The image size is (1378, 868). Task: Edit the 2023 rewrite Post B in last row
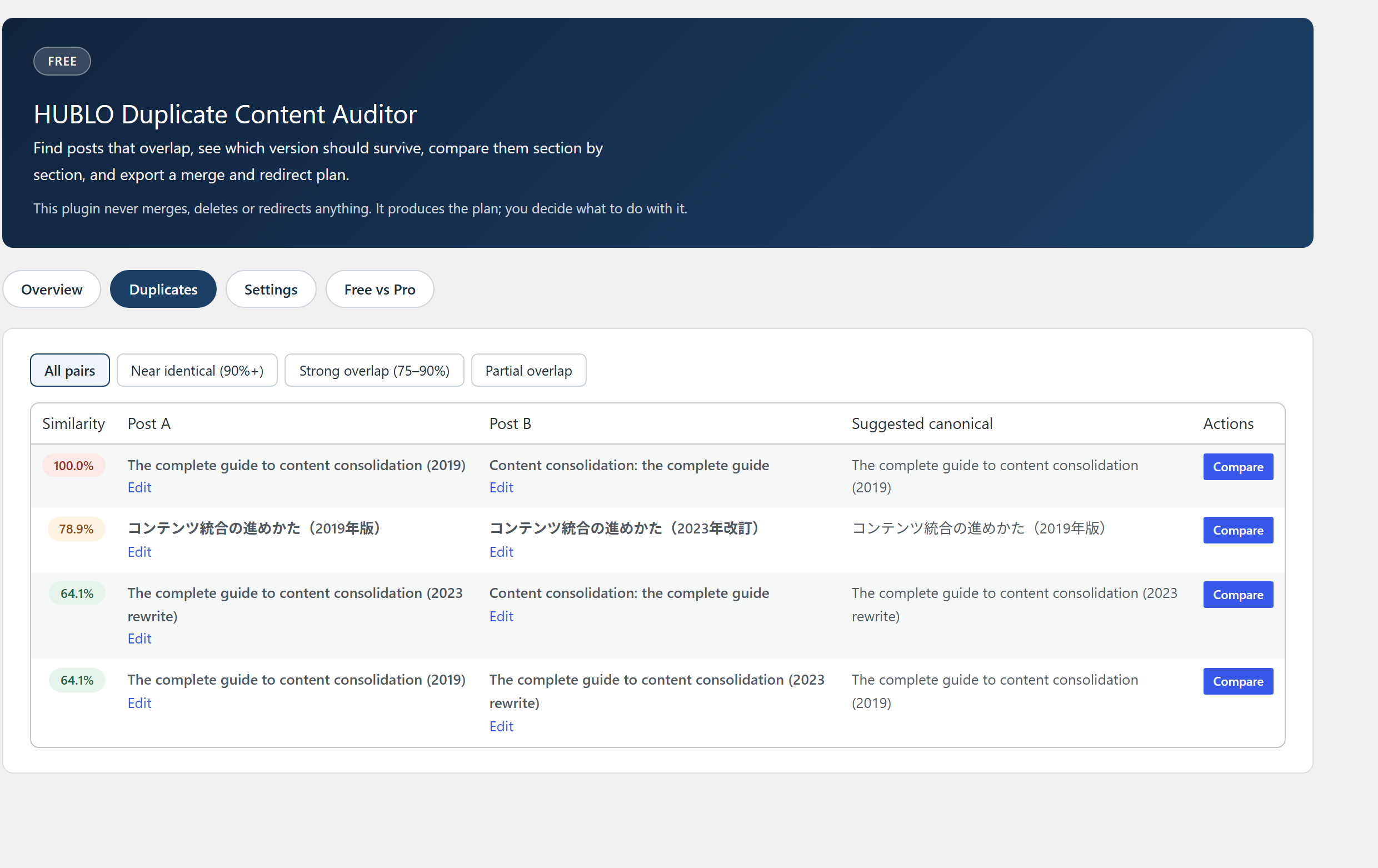501,726
